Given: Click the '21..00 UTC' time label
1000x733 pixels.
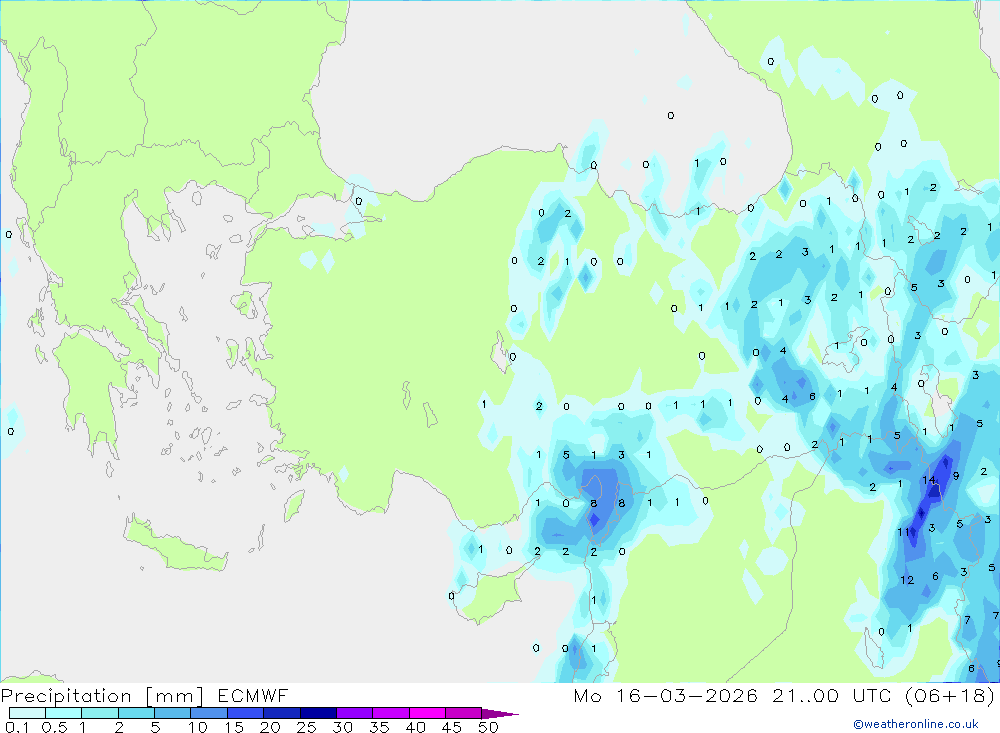Looking at the screenshot, I should click(x=832, y=695).
